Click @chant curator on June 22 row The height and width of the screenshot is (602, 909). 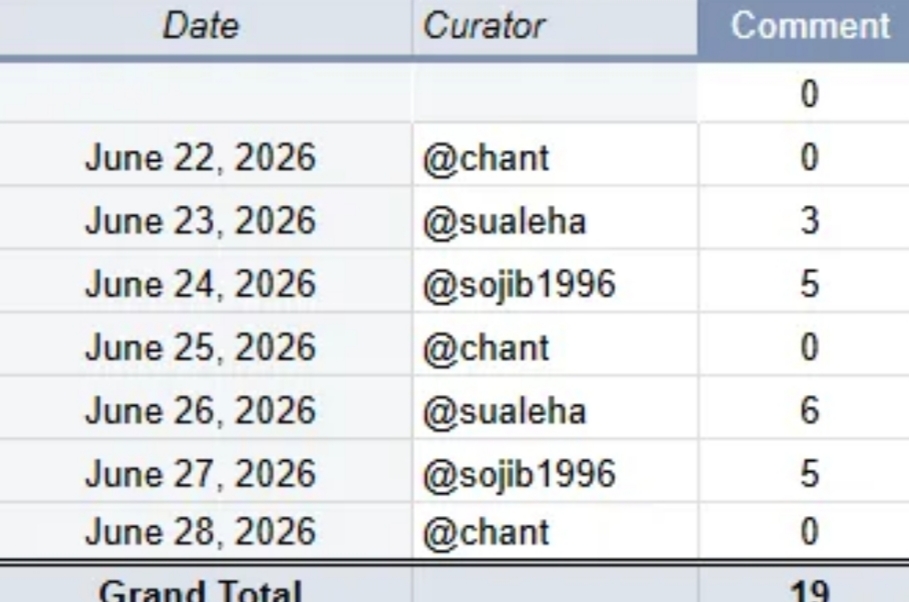pos(486,158)
